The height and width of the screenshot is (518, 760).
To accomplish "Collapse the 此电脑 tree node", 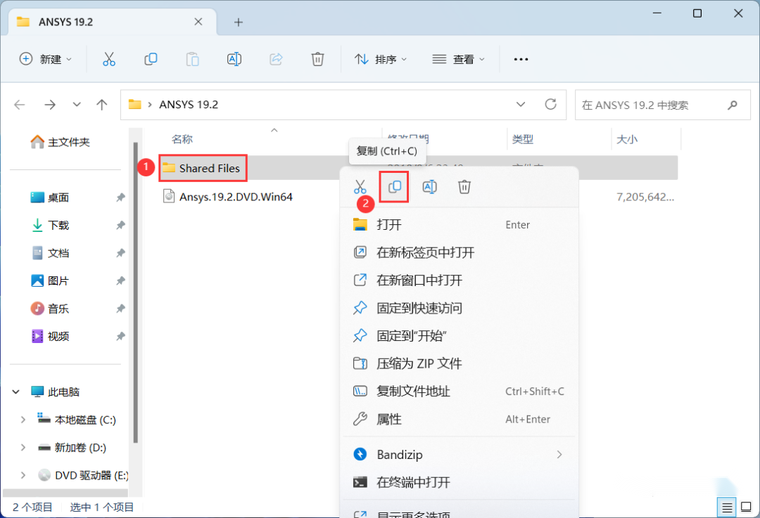I will click(x=16, y=392).
